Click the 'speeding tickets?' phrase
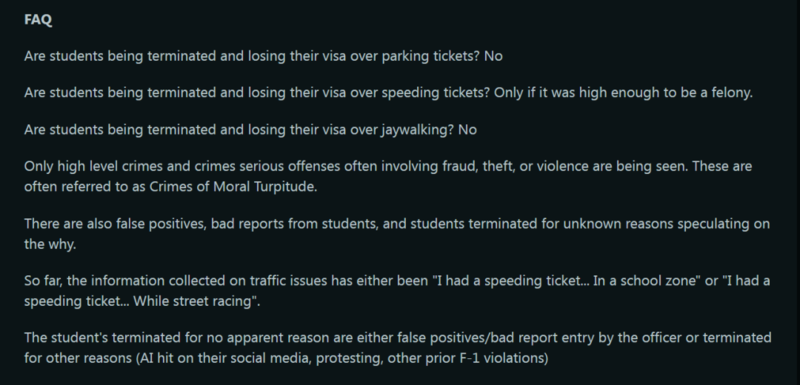800x385 pixels. click(436, 93)
